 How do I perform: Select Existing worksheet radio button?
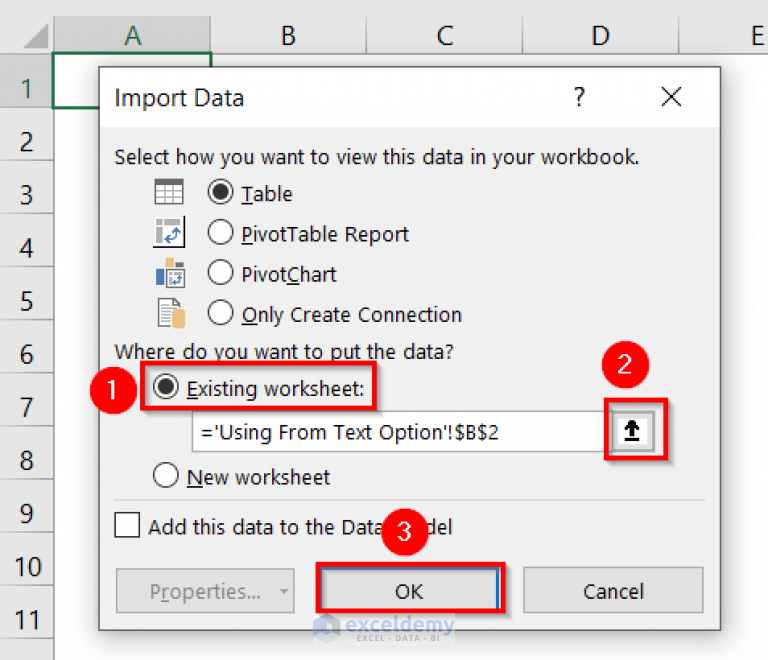[166, 388]
